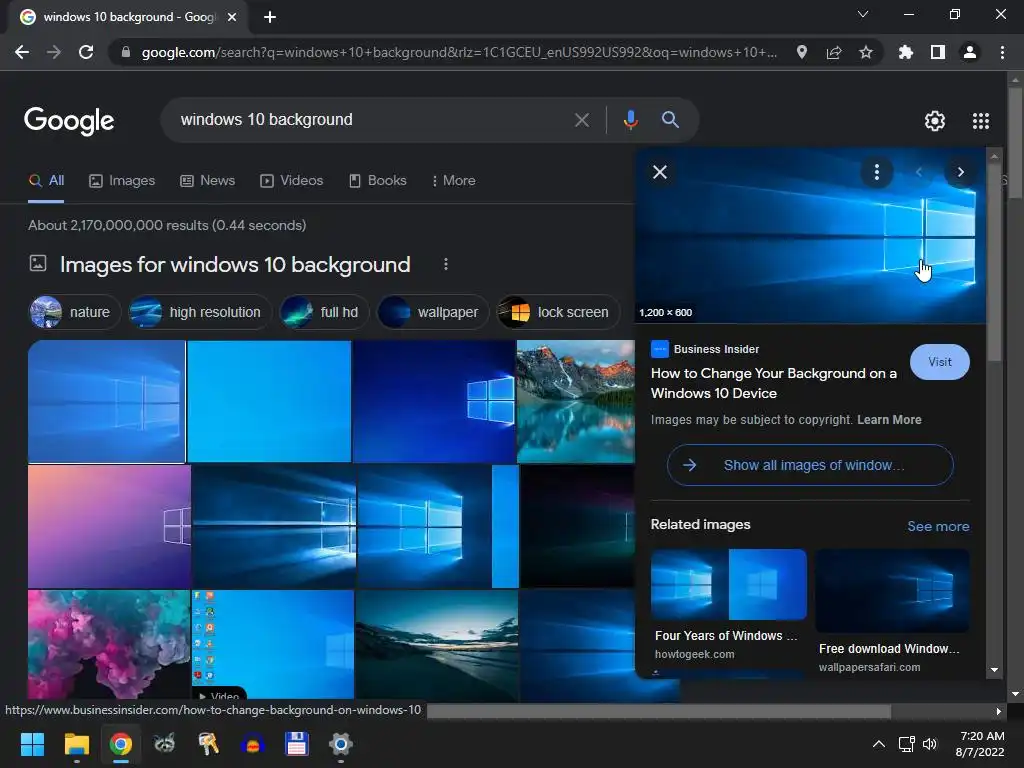Screen dimensions: 1024x768
Task: Switch to the Books tab
Action: (377, 180)
